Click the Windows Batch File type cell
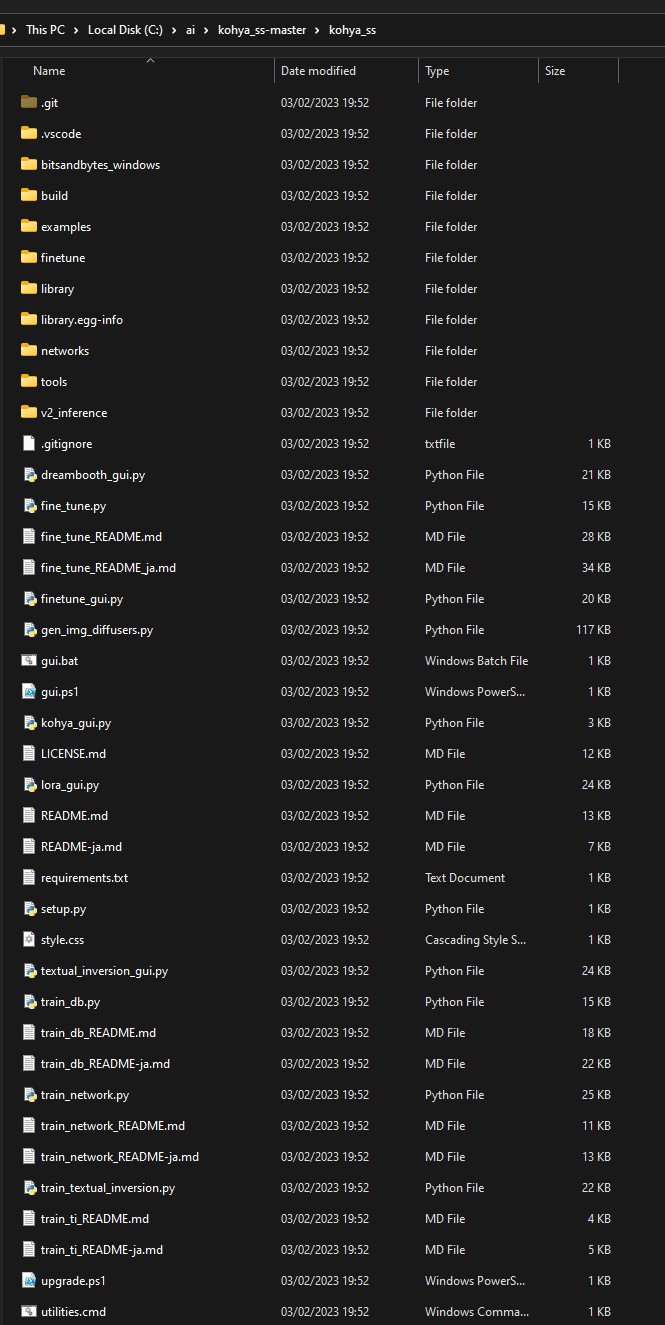The height and width of the screenshot is (1325, 665). pos(476,660)
